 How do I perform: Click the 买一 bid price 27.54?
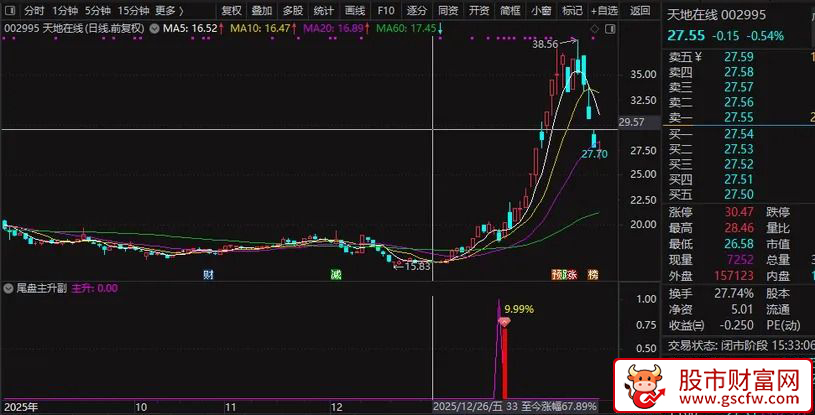739,134
